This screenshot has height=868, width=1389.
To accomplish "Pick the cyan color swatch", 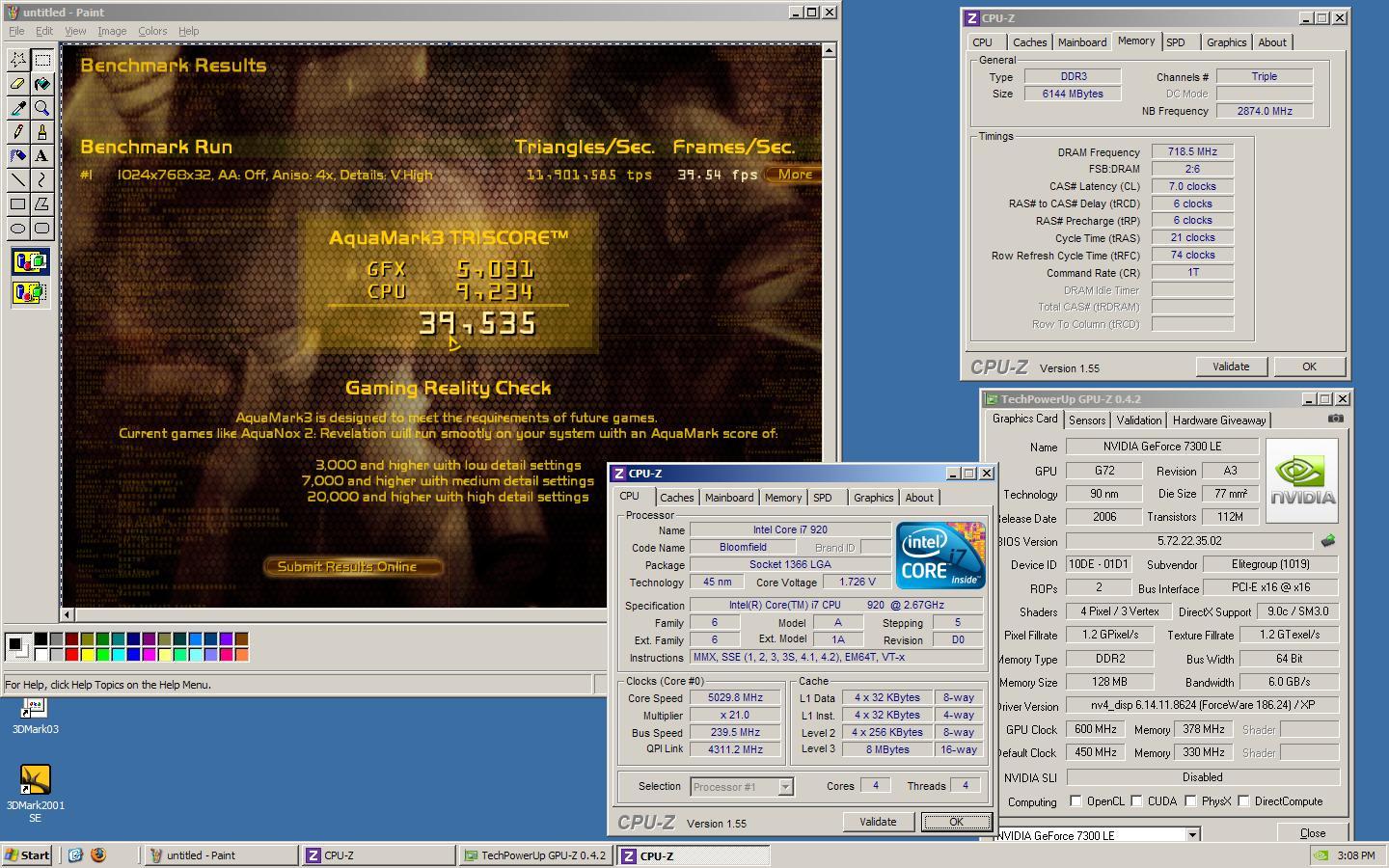I will pos(119,655).
